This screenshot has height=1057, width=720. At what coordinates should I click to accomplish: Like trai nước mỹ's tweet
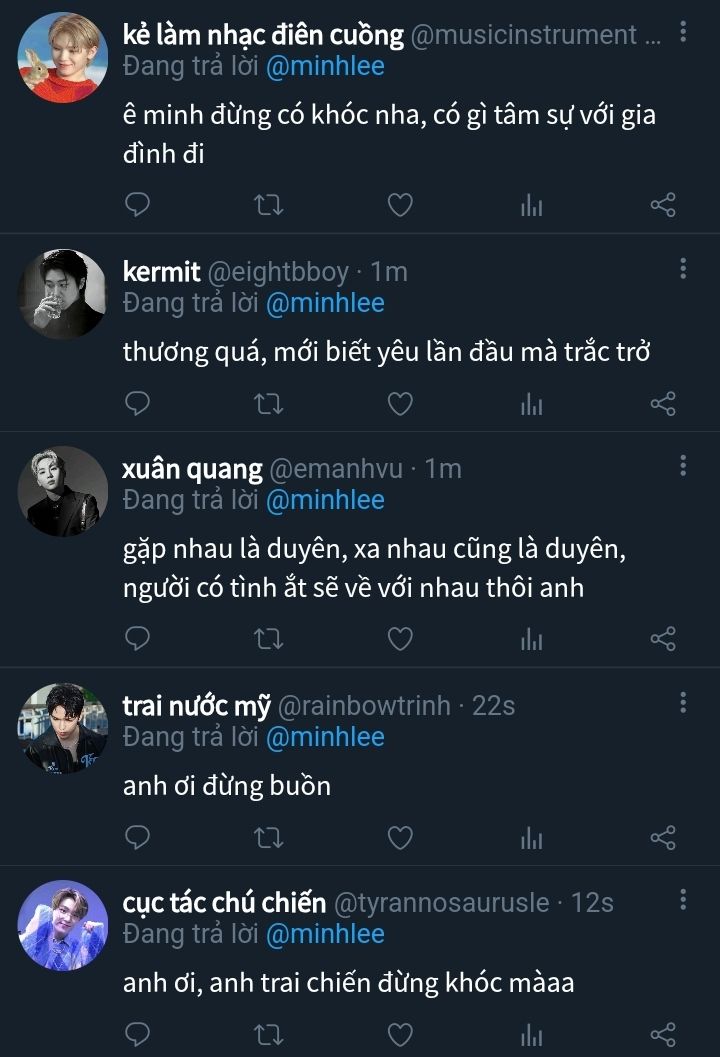(x=400, y=837)
